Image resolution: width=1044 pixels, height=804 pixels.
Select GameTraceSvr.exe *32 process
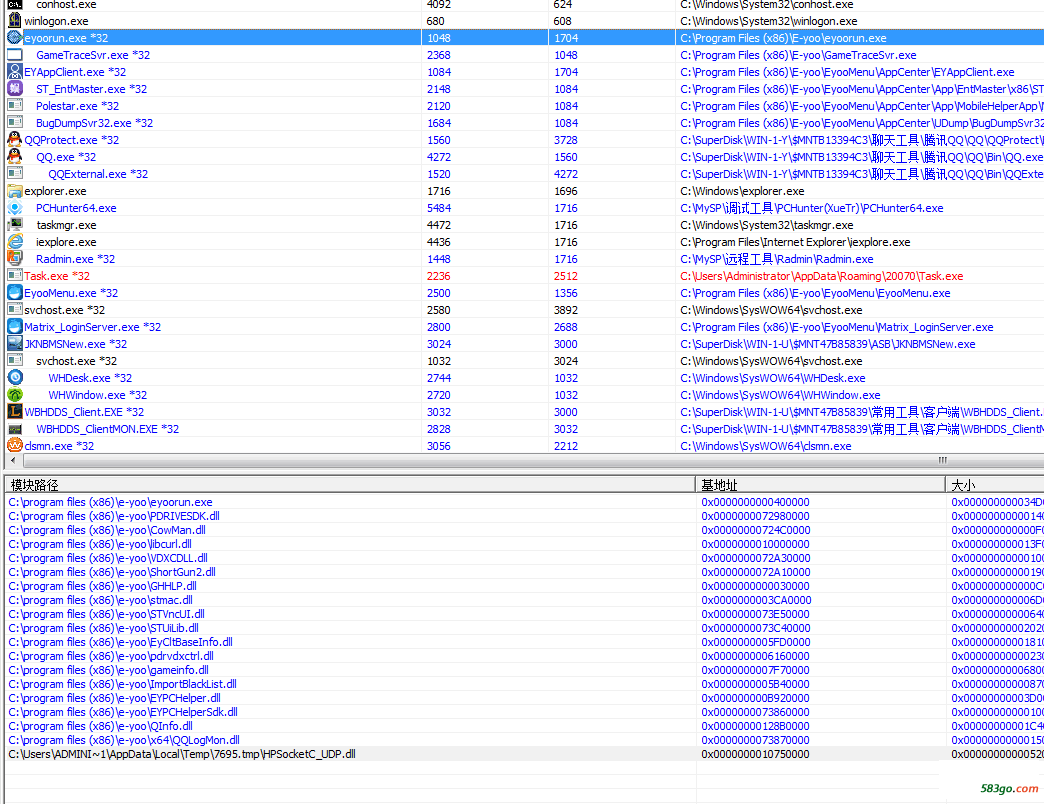pos(525,55)
